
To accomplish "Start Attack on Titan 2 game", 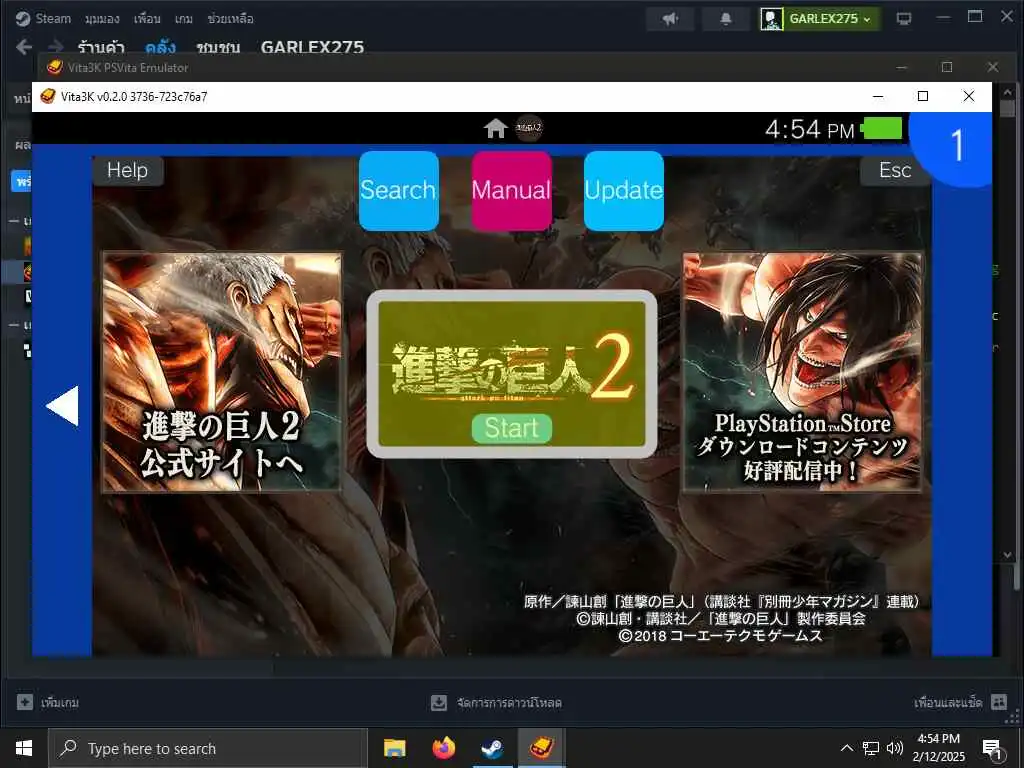I will click(511, 428).
